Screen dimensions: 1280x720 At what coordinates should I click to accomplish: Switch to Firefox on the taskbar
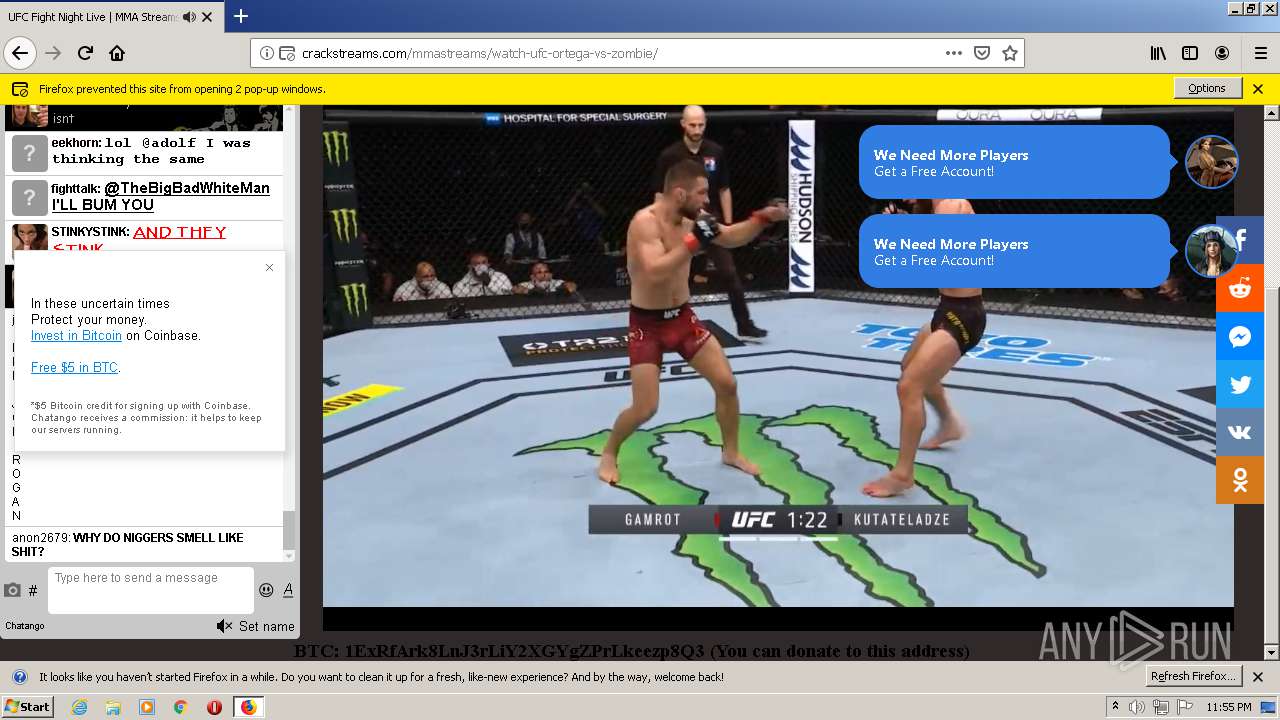[x=248, y=707]
